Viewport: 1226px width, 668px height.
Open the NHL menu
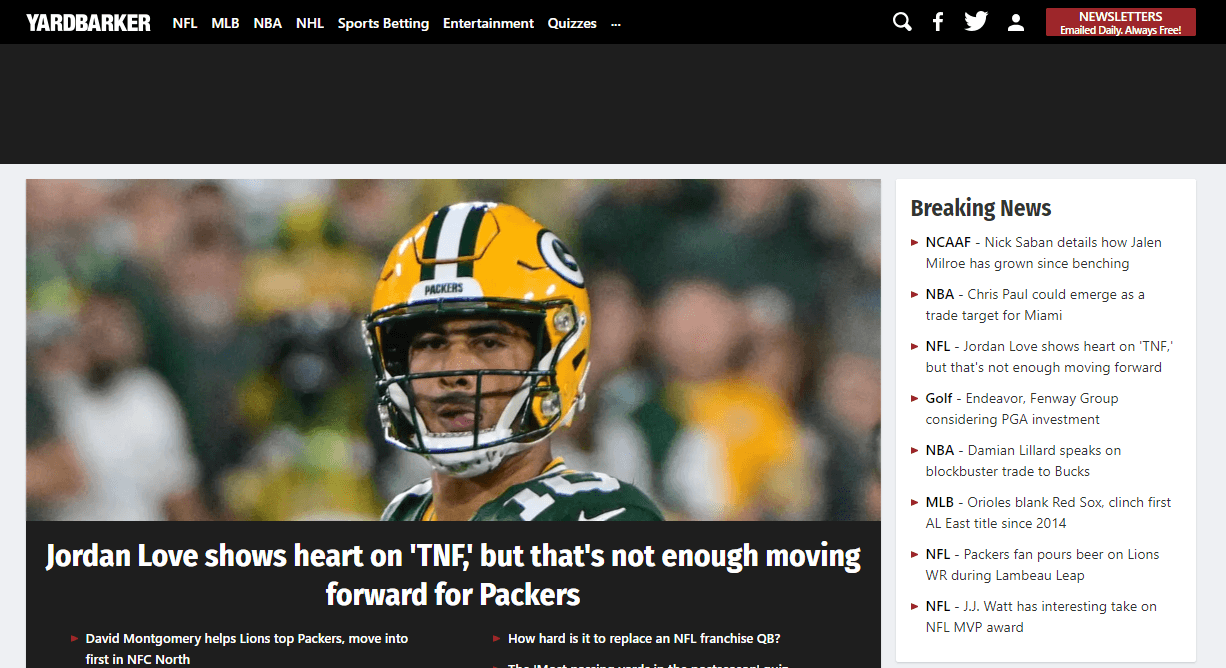tap(310, 23)
